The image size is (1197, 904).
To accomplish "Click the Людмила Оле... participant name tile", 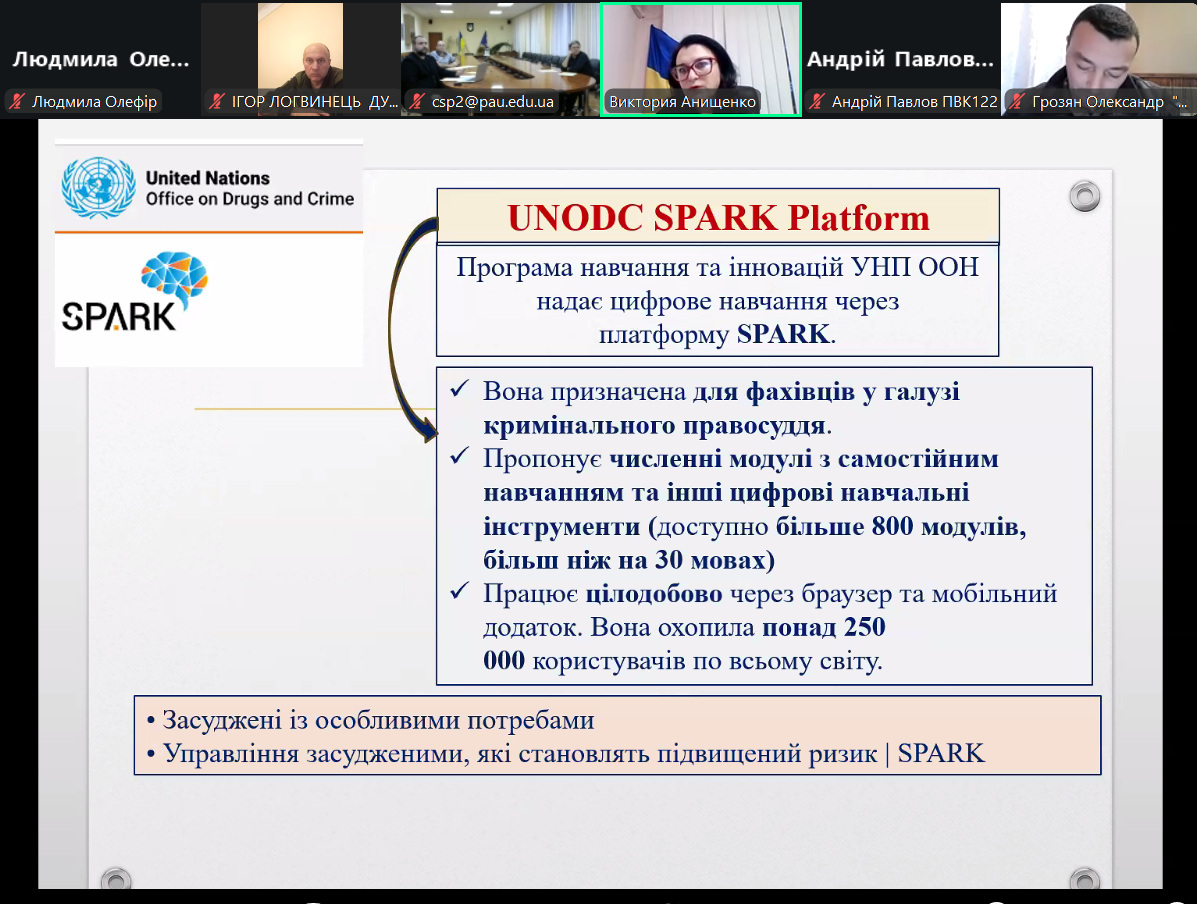I will [x=100, y=59].
